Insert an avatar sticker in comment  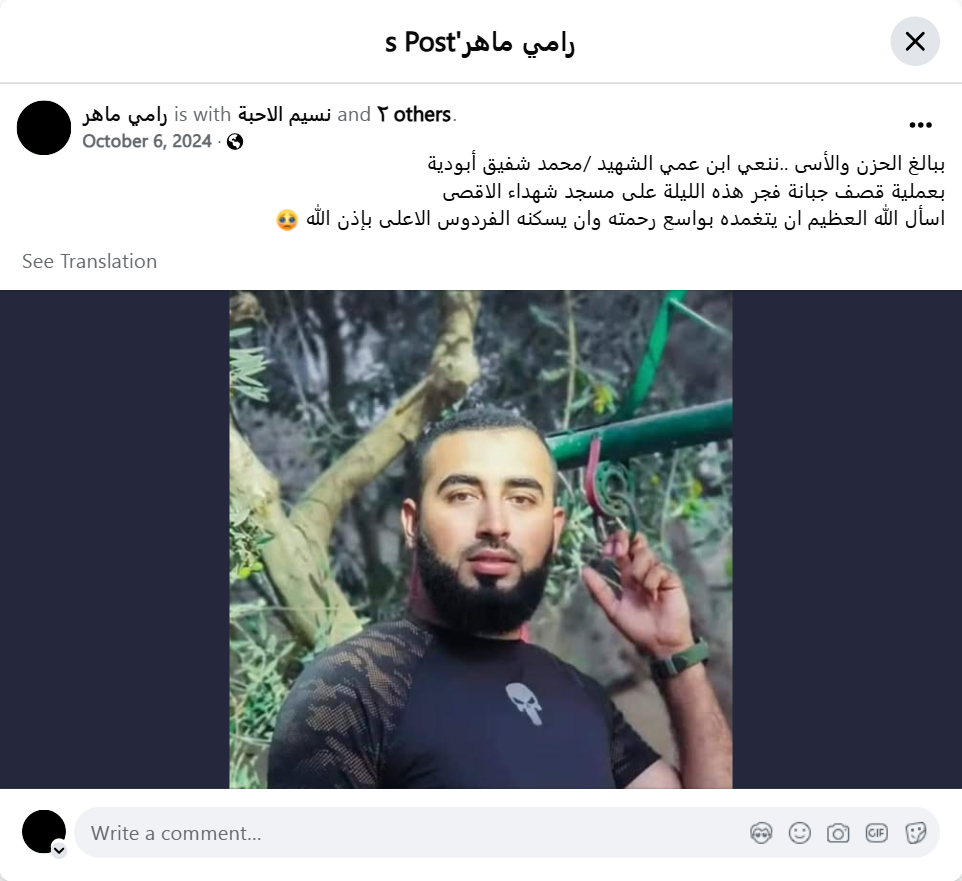click(761, 833)
